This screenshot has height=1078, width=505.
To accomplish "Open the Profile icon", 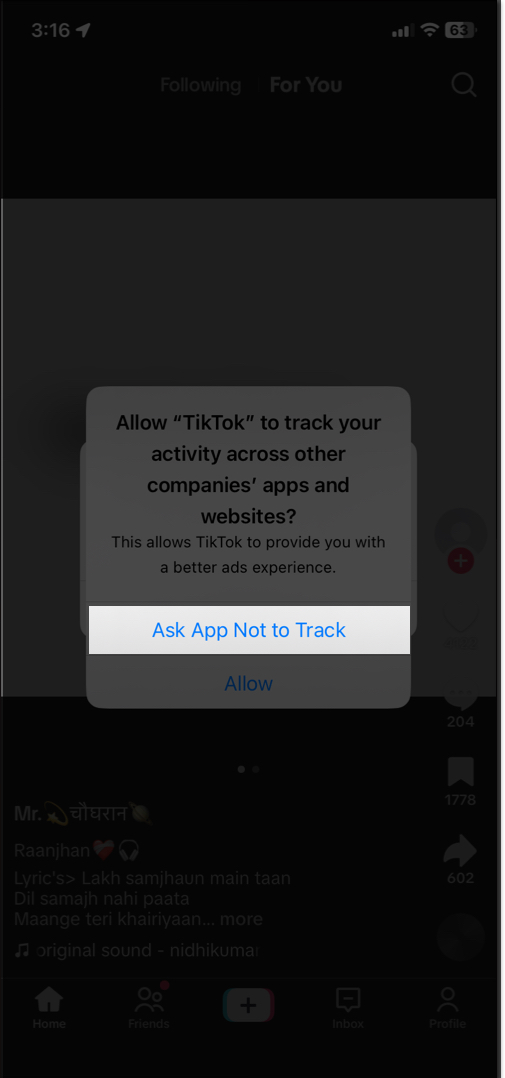I will point(447,1000).
